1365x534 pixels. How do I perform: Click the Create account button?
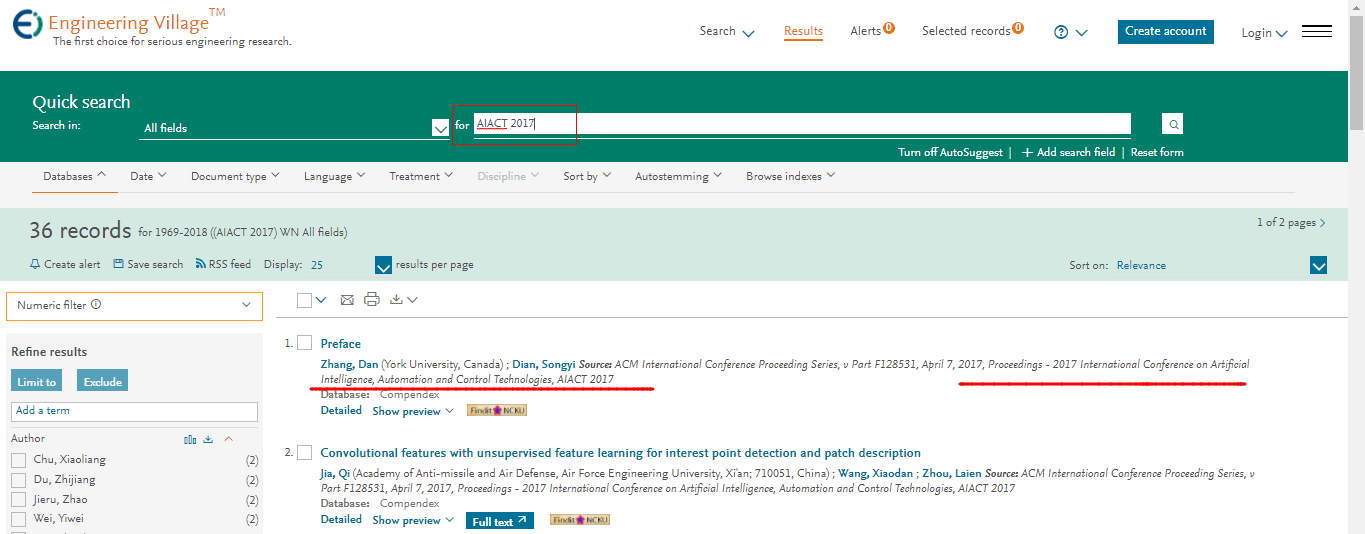(x=1165, y=31)
